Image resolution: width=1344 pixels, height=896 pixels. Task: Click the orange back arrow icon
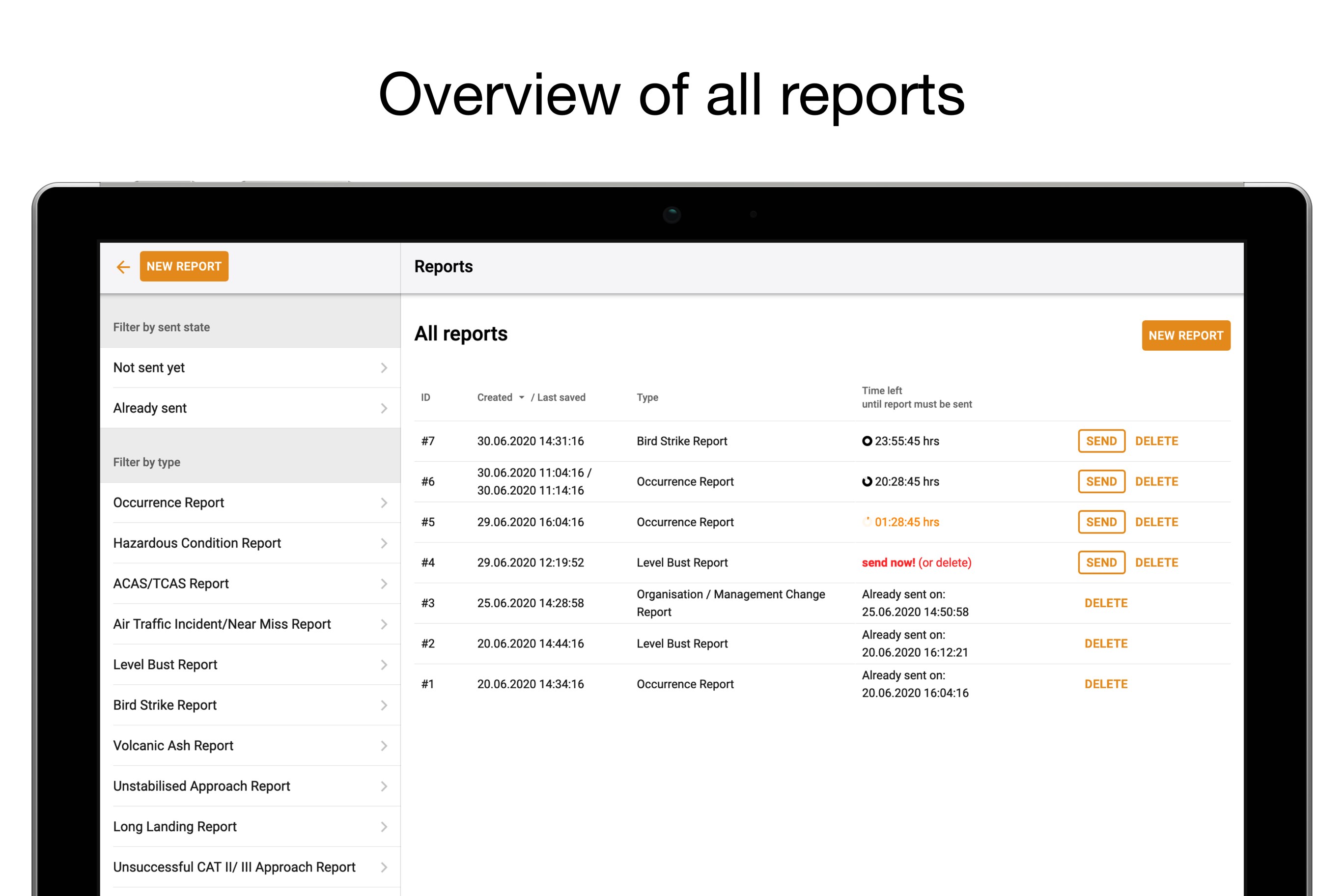pyautogui.click(x=123, y=267)
